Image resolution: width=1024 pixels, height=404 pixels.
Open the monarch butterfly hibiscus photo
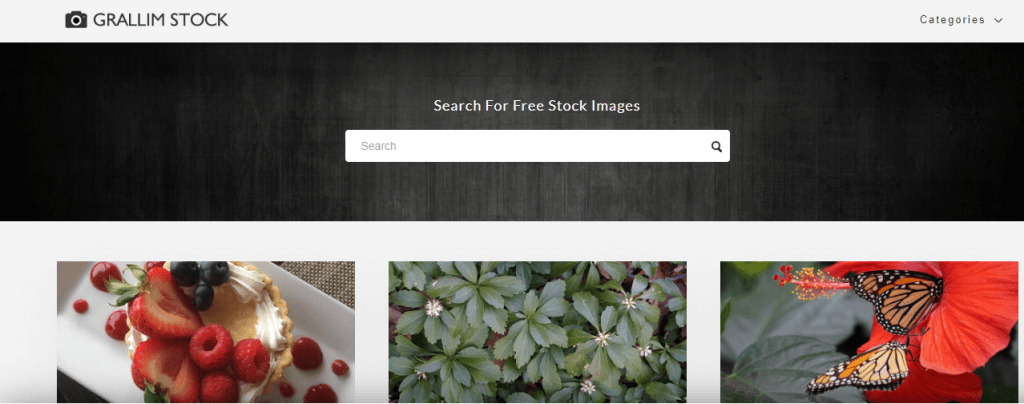point(869,332)
